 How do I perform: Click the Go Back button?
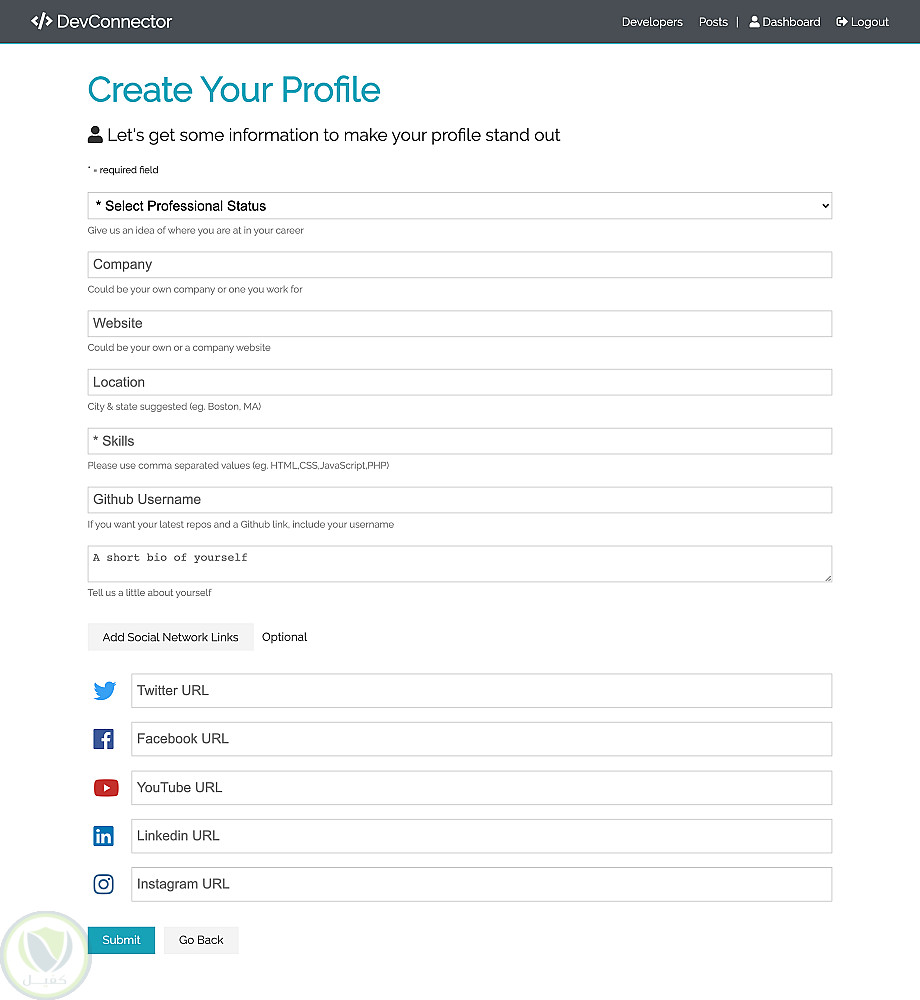201,940
